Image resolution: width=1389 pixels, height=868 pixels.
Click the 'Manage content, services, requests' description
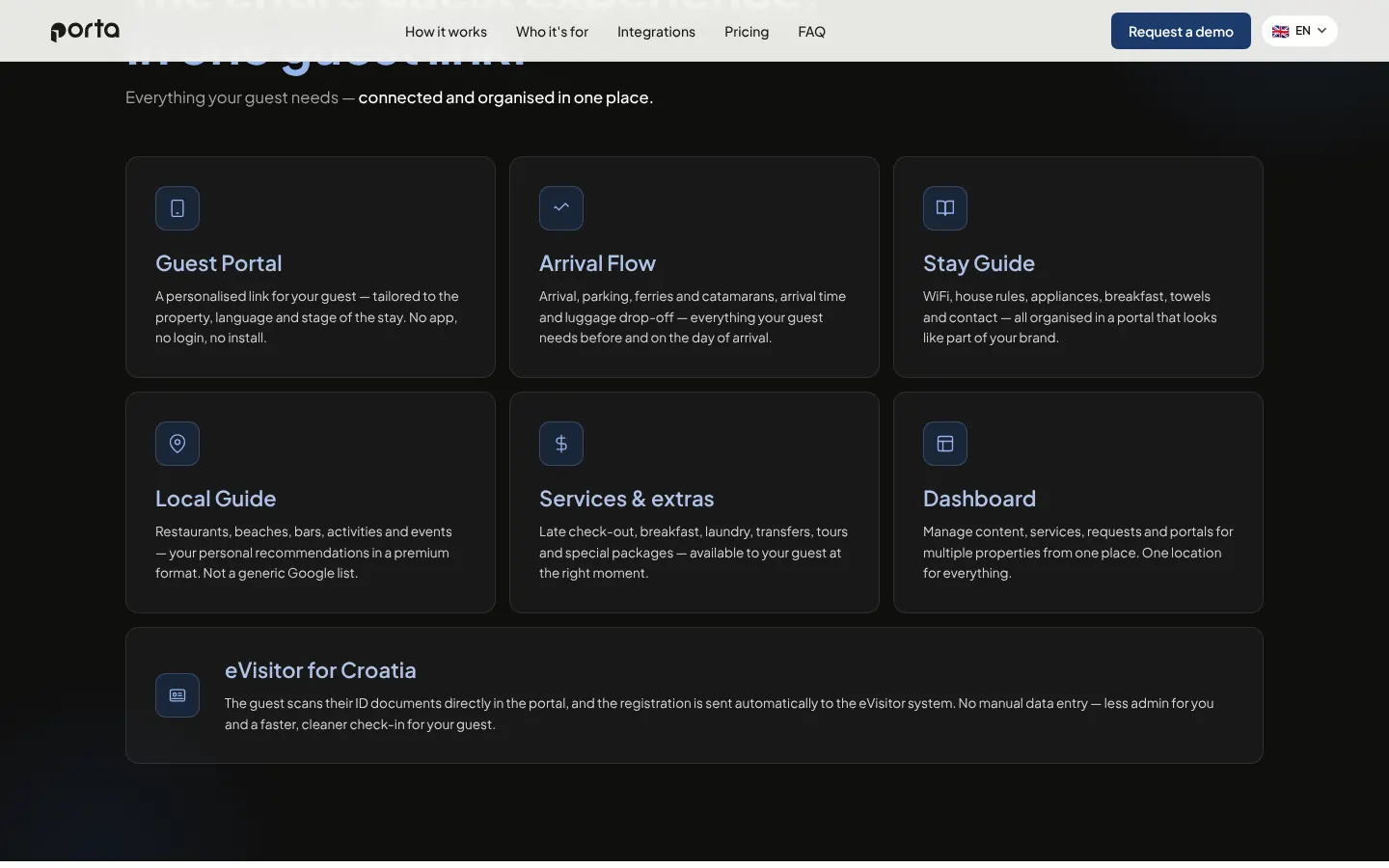[1078, 553]
